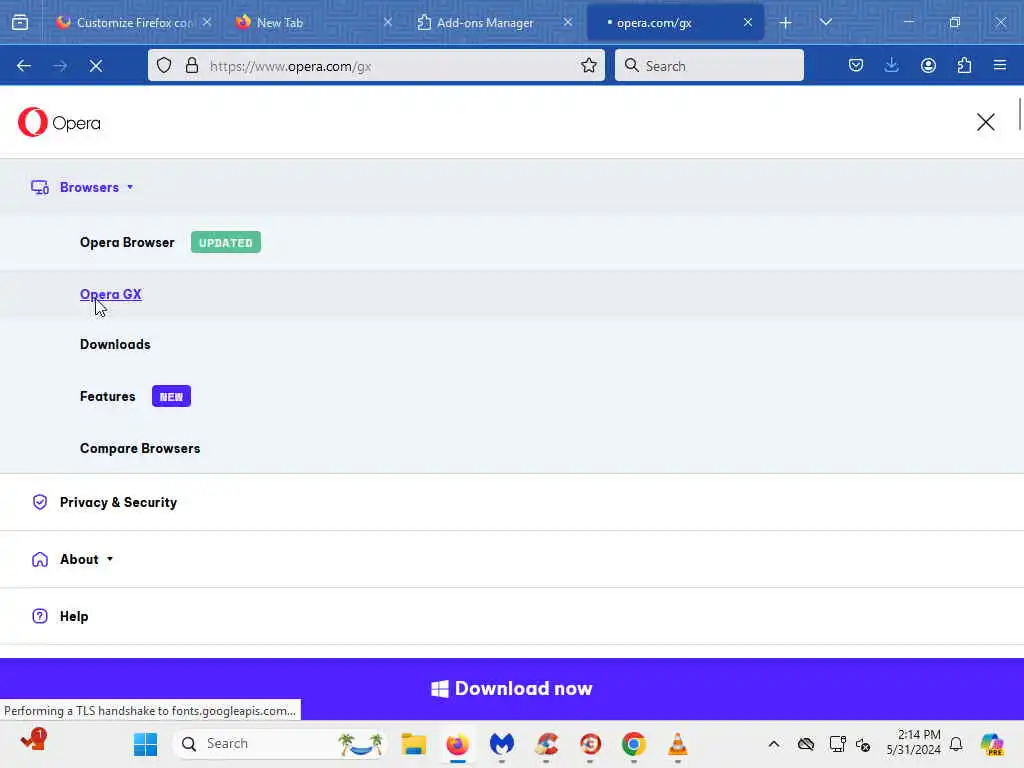Open File Explorer from taskbar
Image resolution: width=1024 pixels, height=768 pixels.
pyautogui.click(x=413, y=744)
